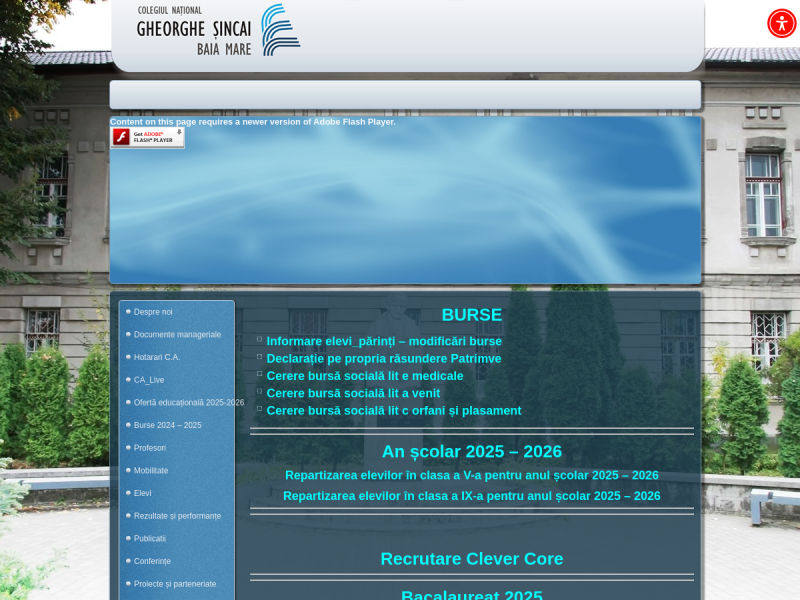Toggle the marker before Declarație pe propria răsundere Patrimve
This screenshot has height=600, width=800.
(259, 357)
